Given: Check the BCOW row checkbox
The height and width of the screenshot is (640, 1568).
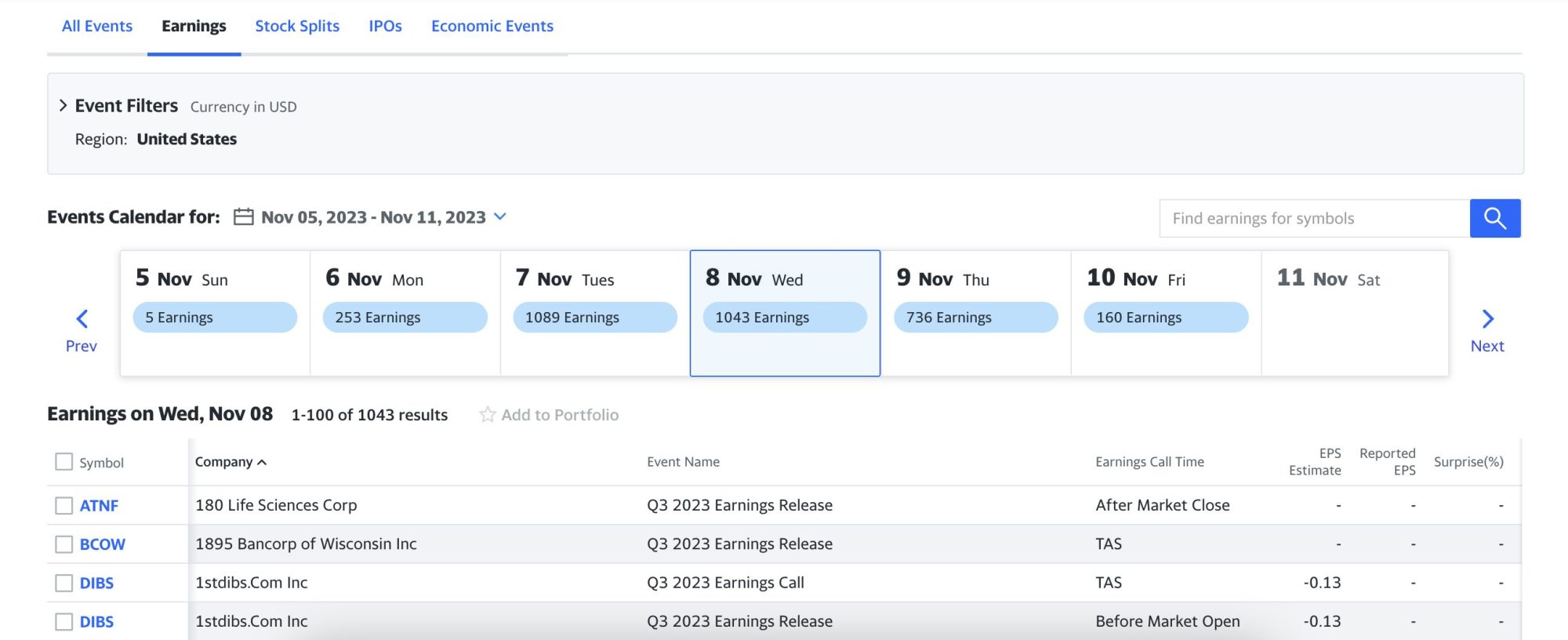Looking at the screenshot, I should pos(64,544).
